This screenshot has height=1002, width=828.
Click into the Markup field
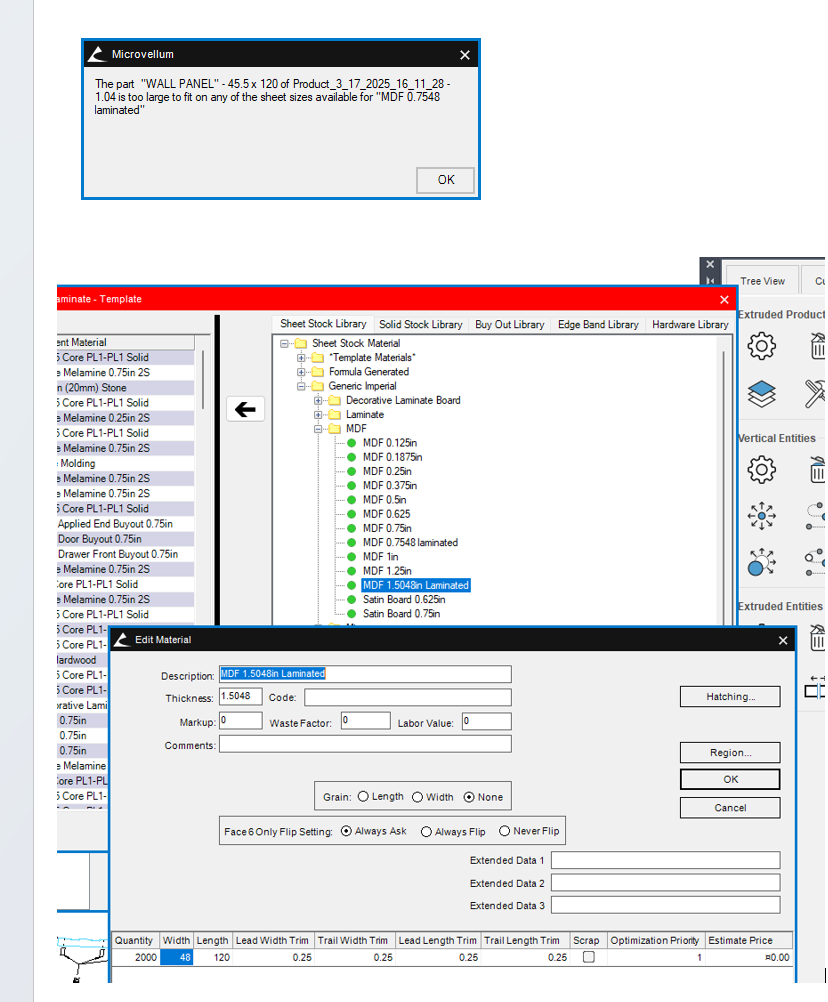coord(240,721)
